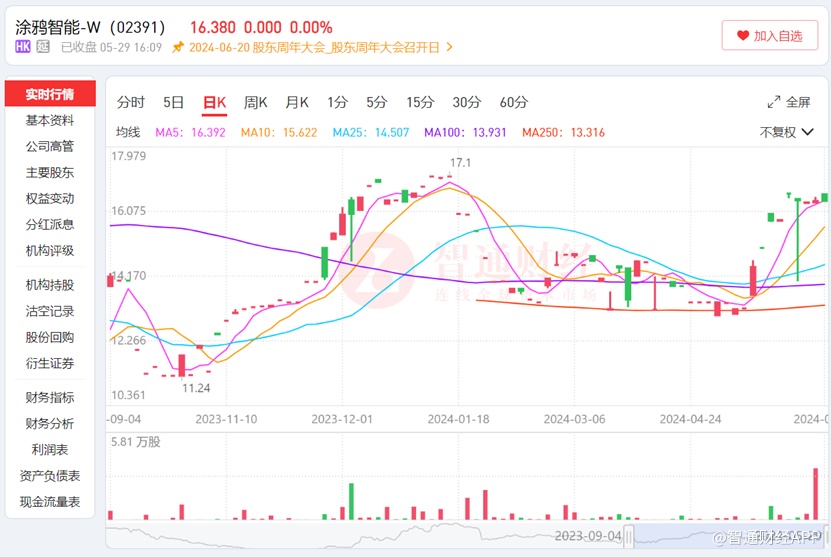Go to 公司高管 section
The width and height of the screenshot is (831, 557).
point(50,146)
